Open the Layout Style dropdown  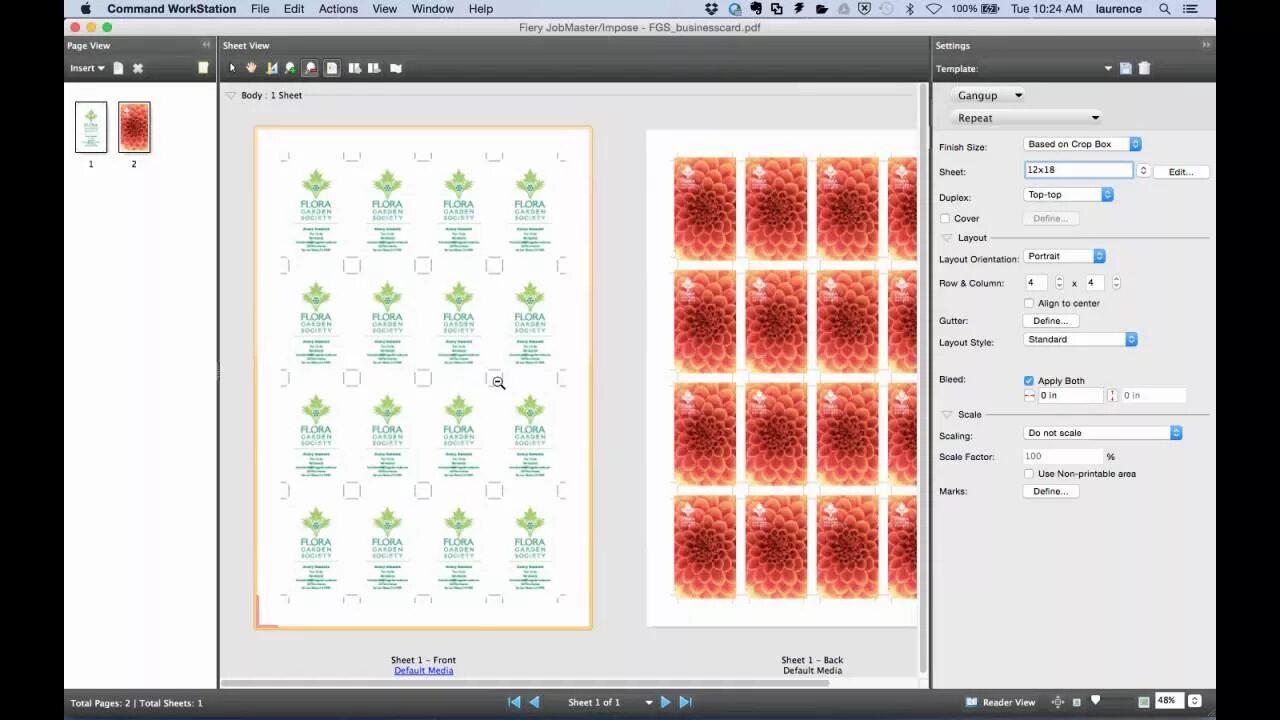(x=1080, y=339)
